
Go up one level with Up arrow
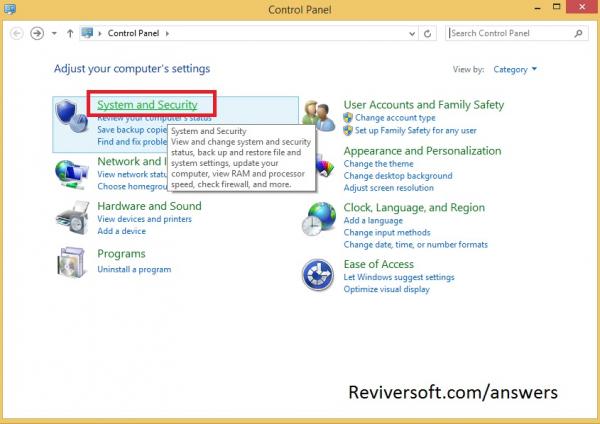tap(70, 33)
